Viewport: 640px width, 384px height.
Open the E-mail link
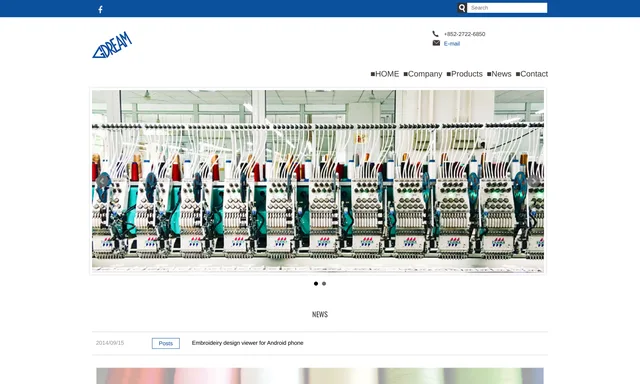click(x=452, y=44)
